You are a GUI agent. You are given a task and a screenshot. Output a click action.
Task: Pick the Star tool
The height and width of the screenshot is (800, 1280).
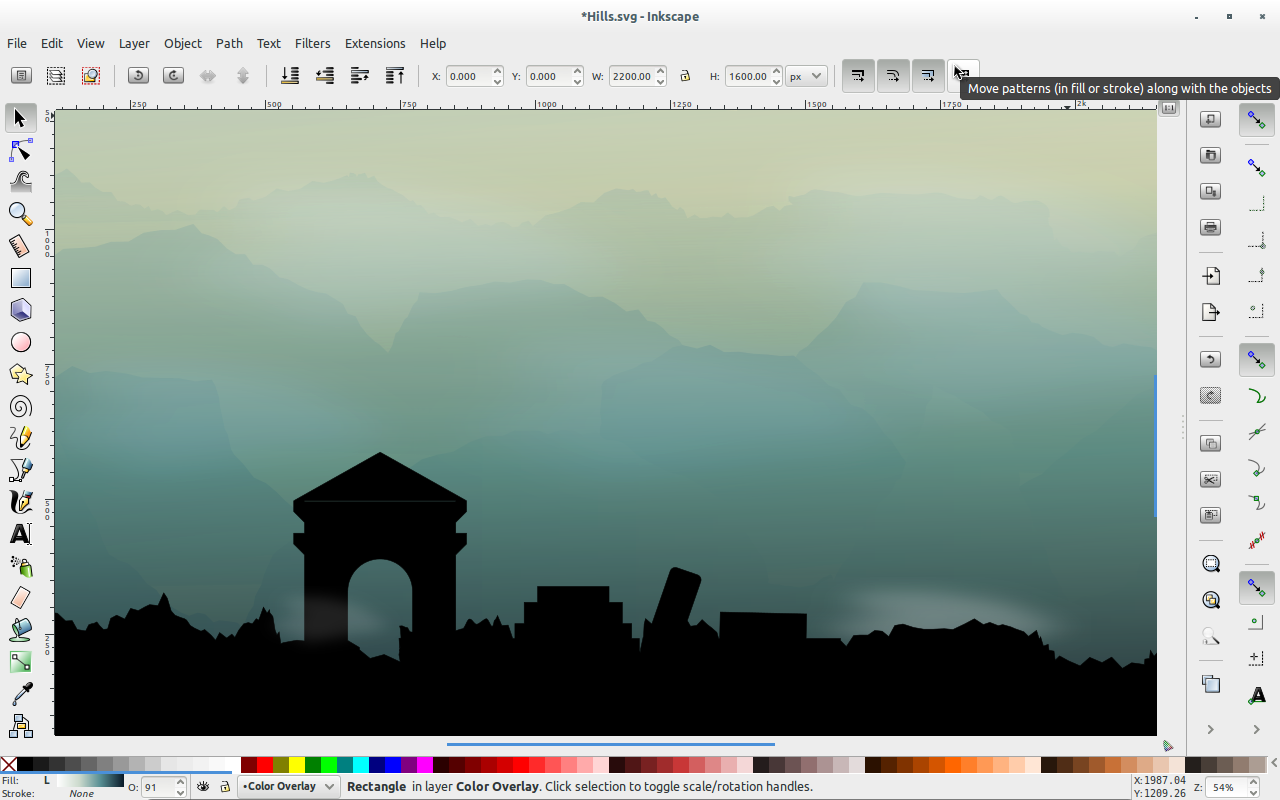click(x=20, y=374)
